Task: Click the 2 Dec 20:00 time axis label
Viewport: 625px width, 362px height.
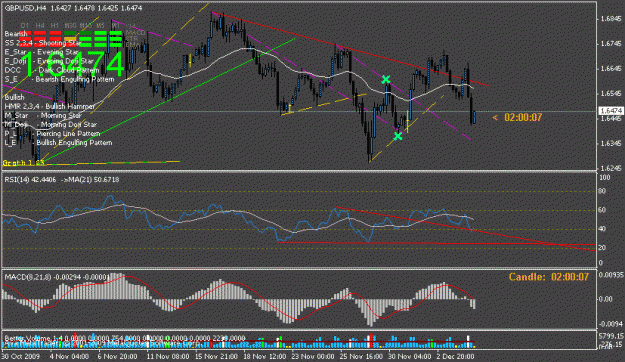Action: point(455,356)
